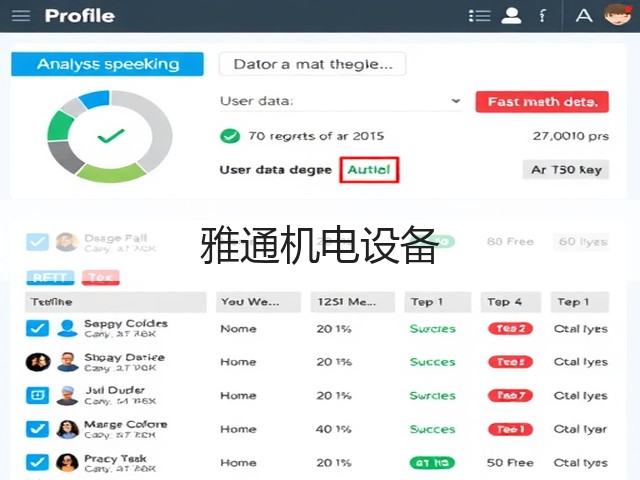Toggle checkbox for Marge Cofore row
The image size is (640, 480).
click(x=38, y=429)
